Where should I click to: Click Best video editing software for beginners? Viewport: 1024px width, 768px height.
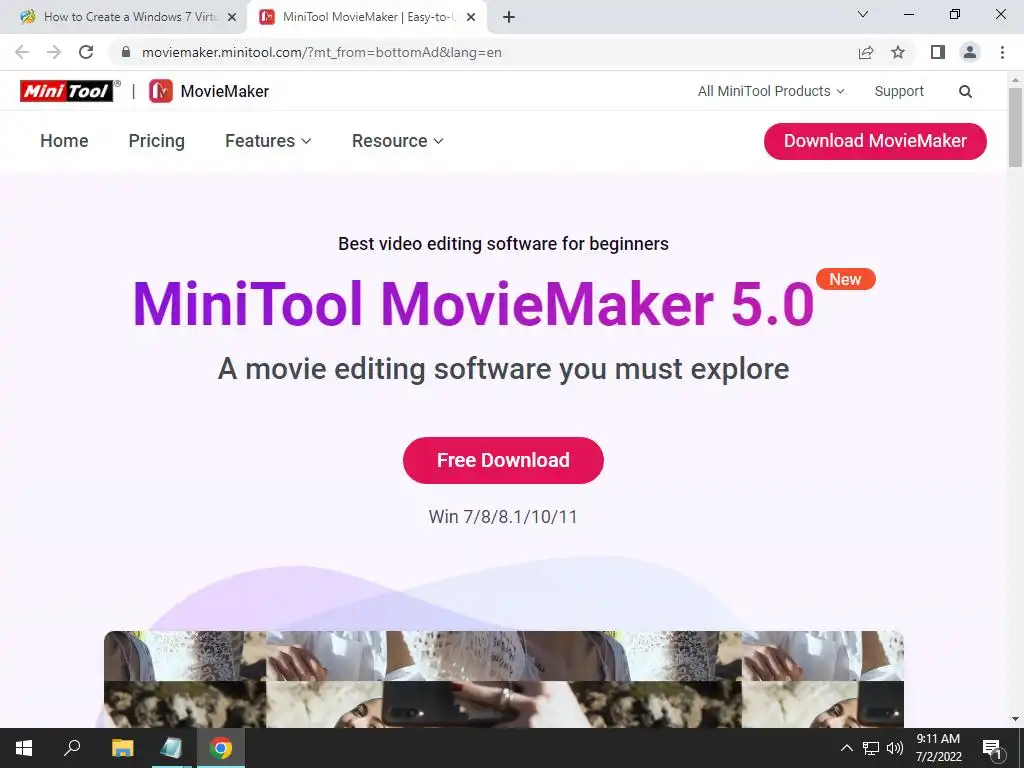tap(504, 244)
